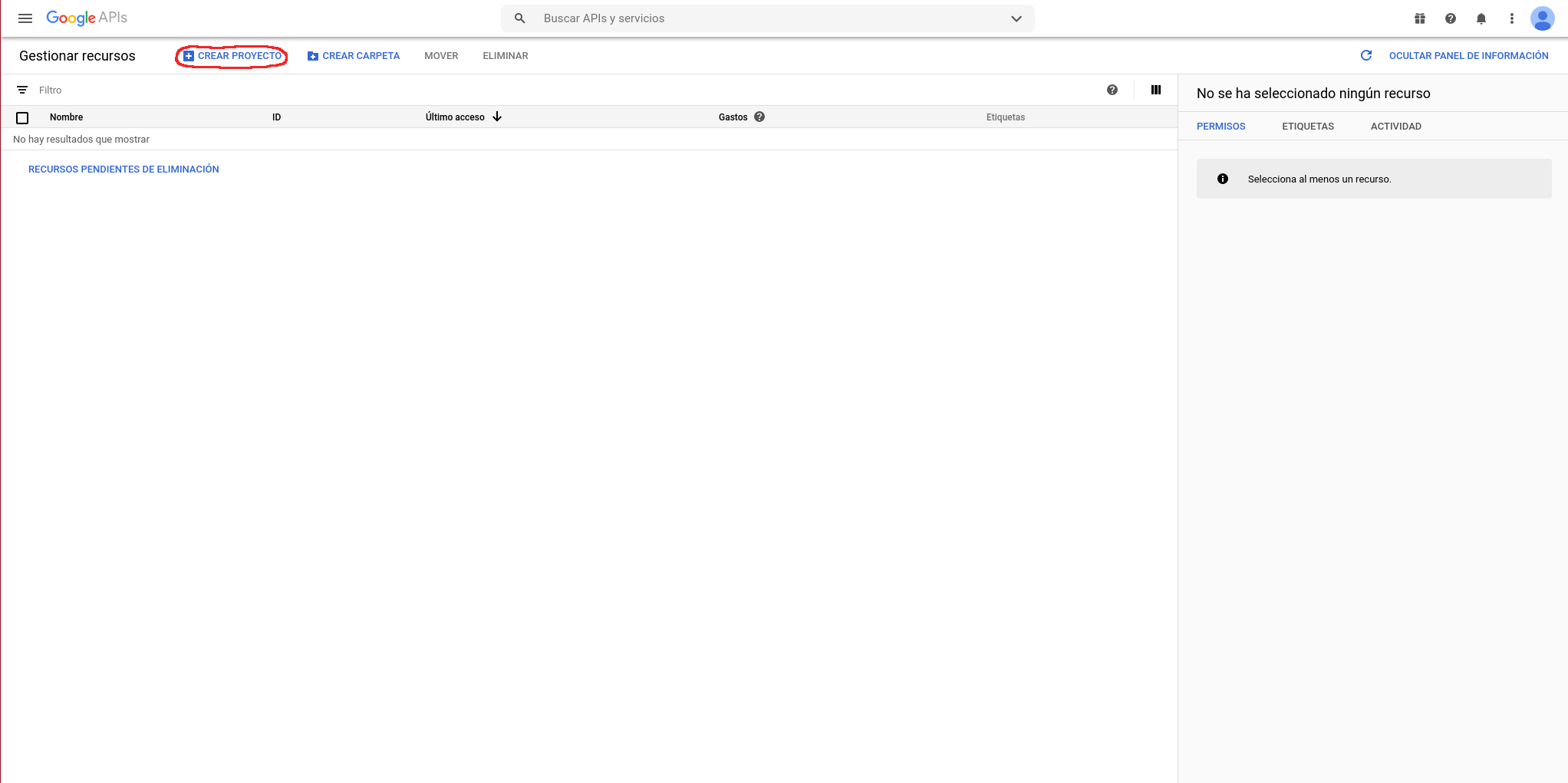Click the refresh icon
This screenshot has width=1568, height=783.
click(x=1366, y=55)
